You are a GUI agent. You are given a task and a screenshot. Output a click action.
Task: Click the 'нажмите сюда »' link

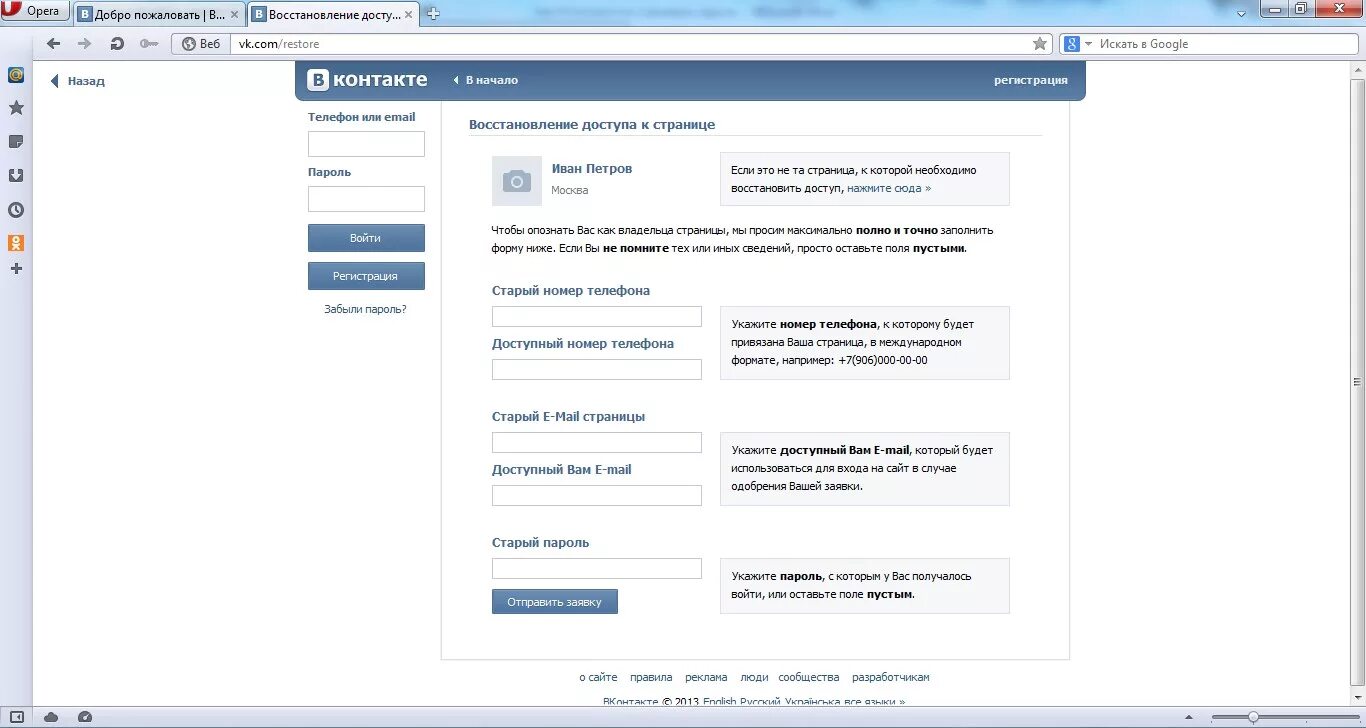pyautogui.click(x=889, y=188)
